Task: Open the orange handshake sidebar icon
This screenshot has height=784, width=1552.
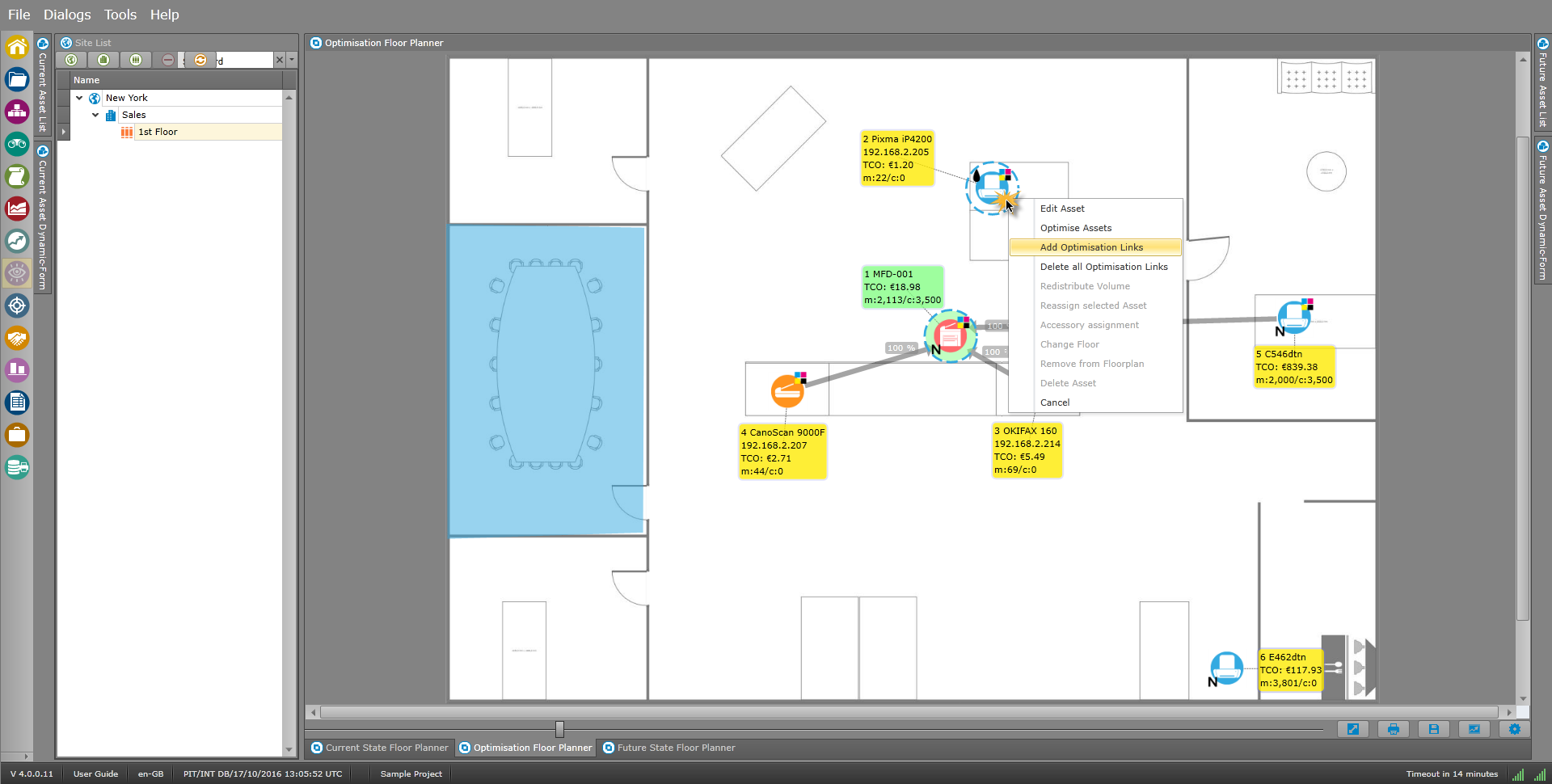Action: (x=17, y=338)
